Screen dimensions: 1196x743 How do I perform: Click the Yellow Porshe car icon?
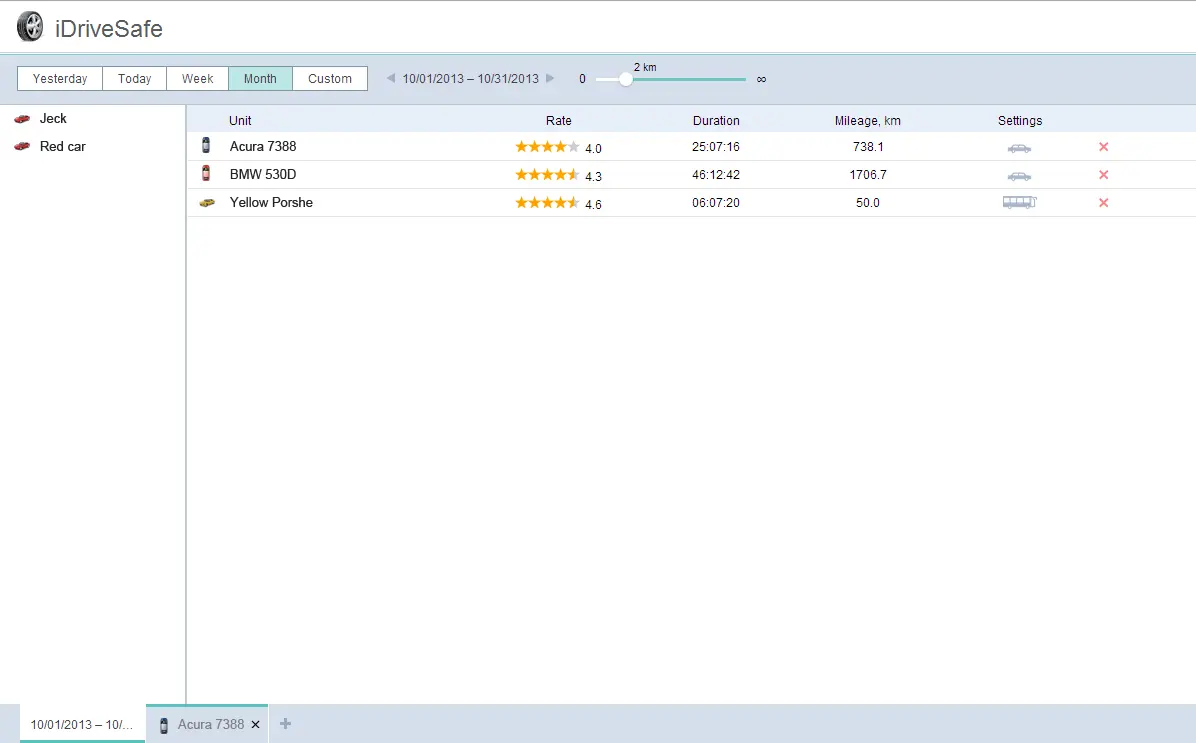(207, 203)
